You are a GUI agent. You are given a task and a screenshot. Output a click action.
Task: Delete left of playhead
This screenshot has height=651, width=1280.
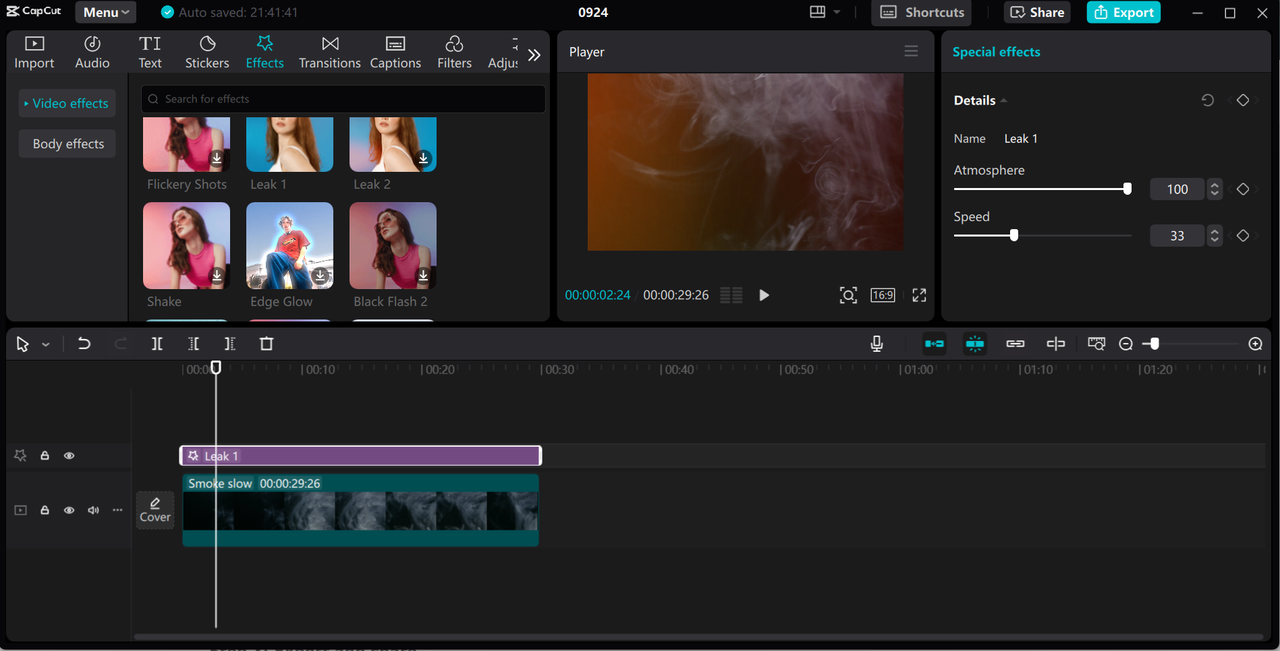193,344
